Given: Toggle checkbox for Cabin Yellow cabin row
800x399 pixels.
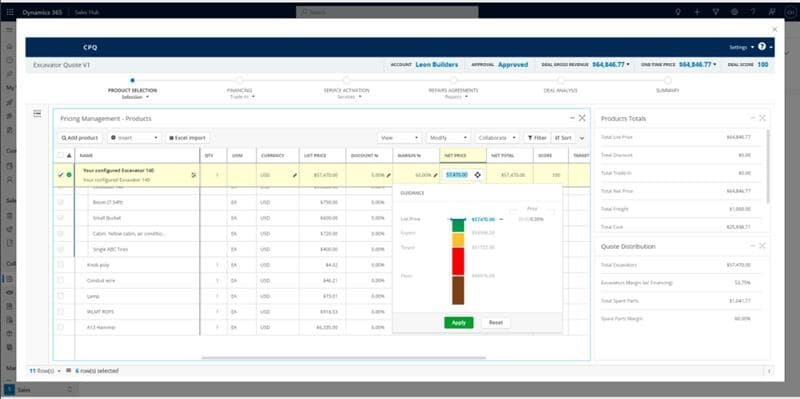Looking at the screenshot, I should click(x=61, y=234).
